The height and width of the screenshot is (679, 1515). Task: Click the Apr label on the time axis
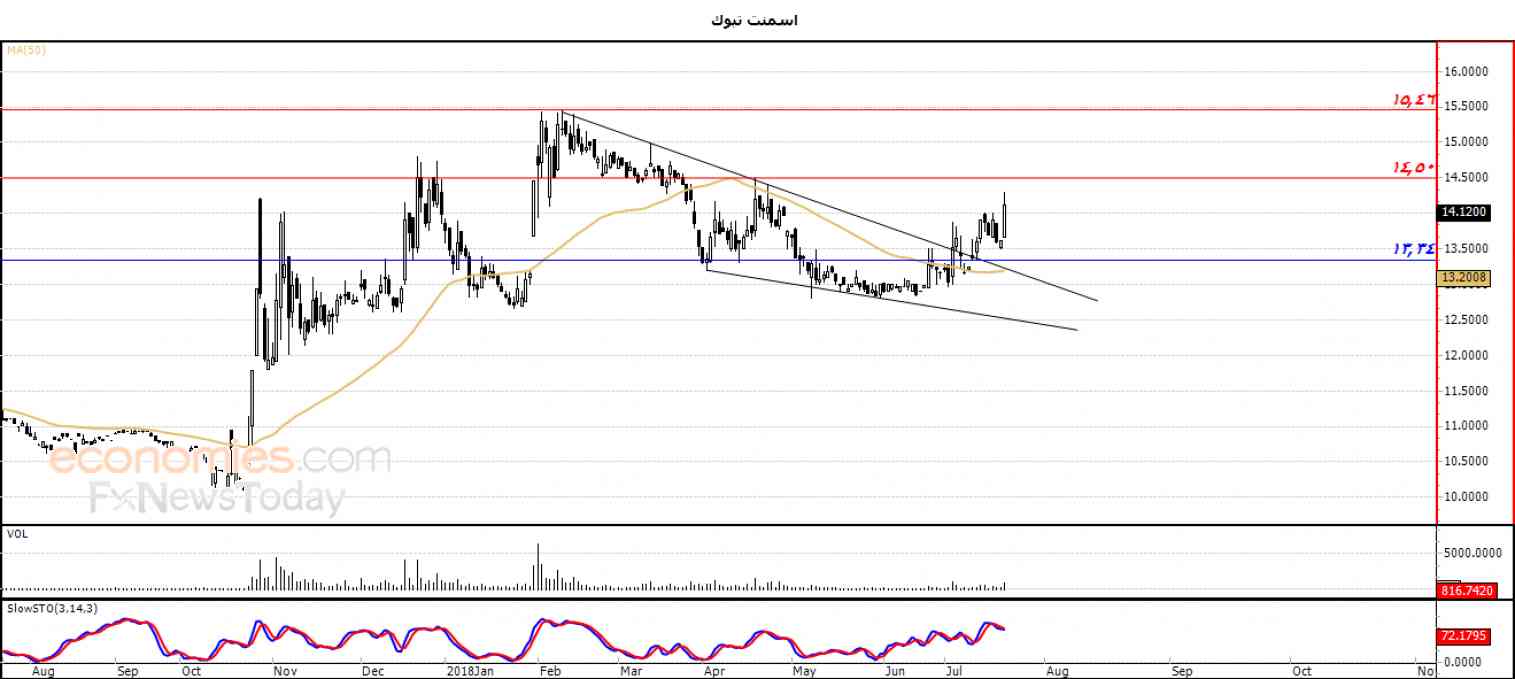pos(715,671)
